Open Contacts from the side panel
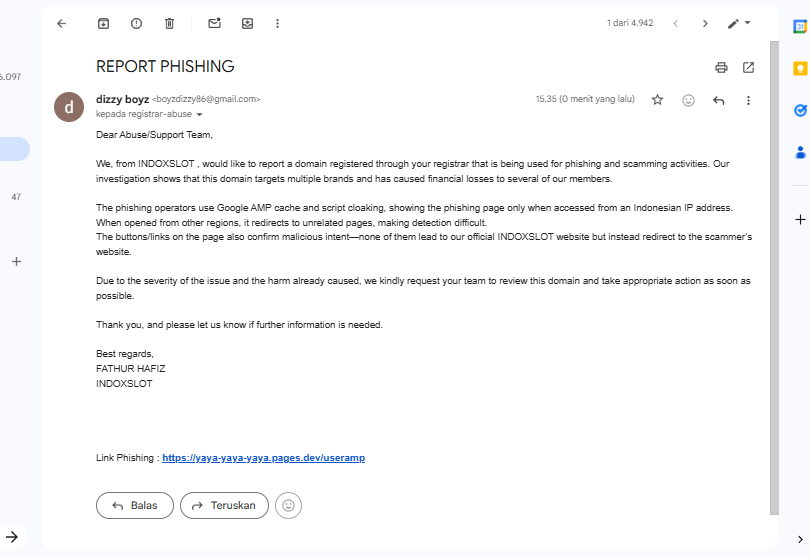The height and width of the screenshot is (557, 810). 800,153
